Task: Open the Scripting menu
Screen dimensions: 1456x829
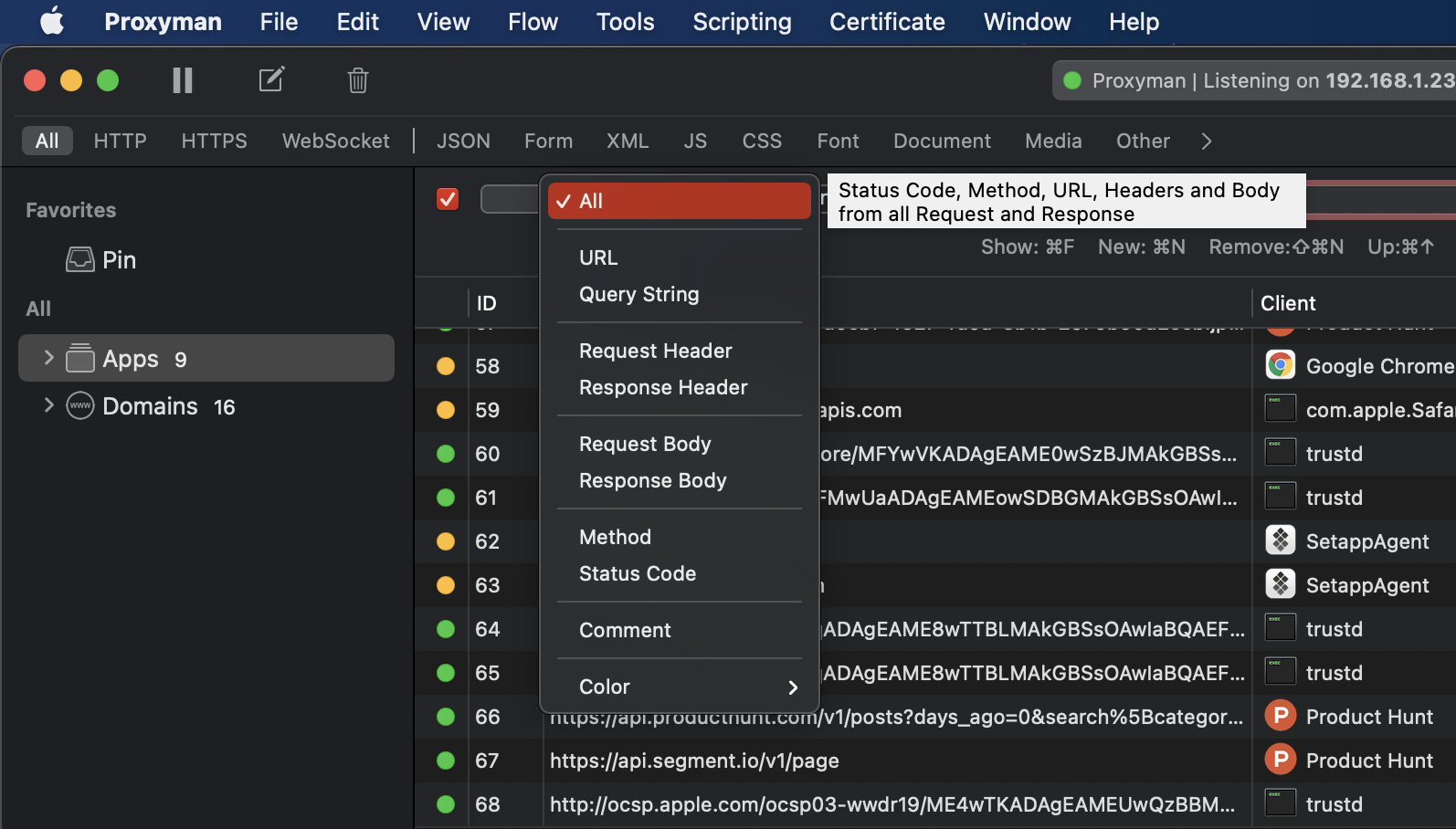Action: coord(742,22)
